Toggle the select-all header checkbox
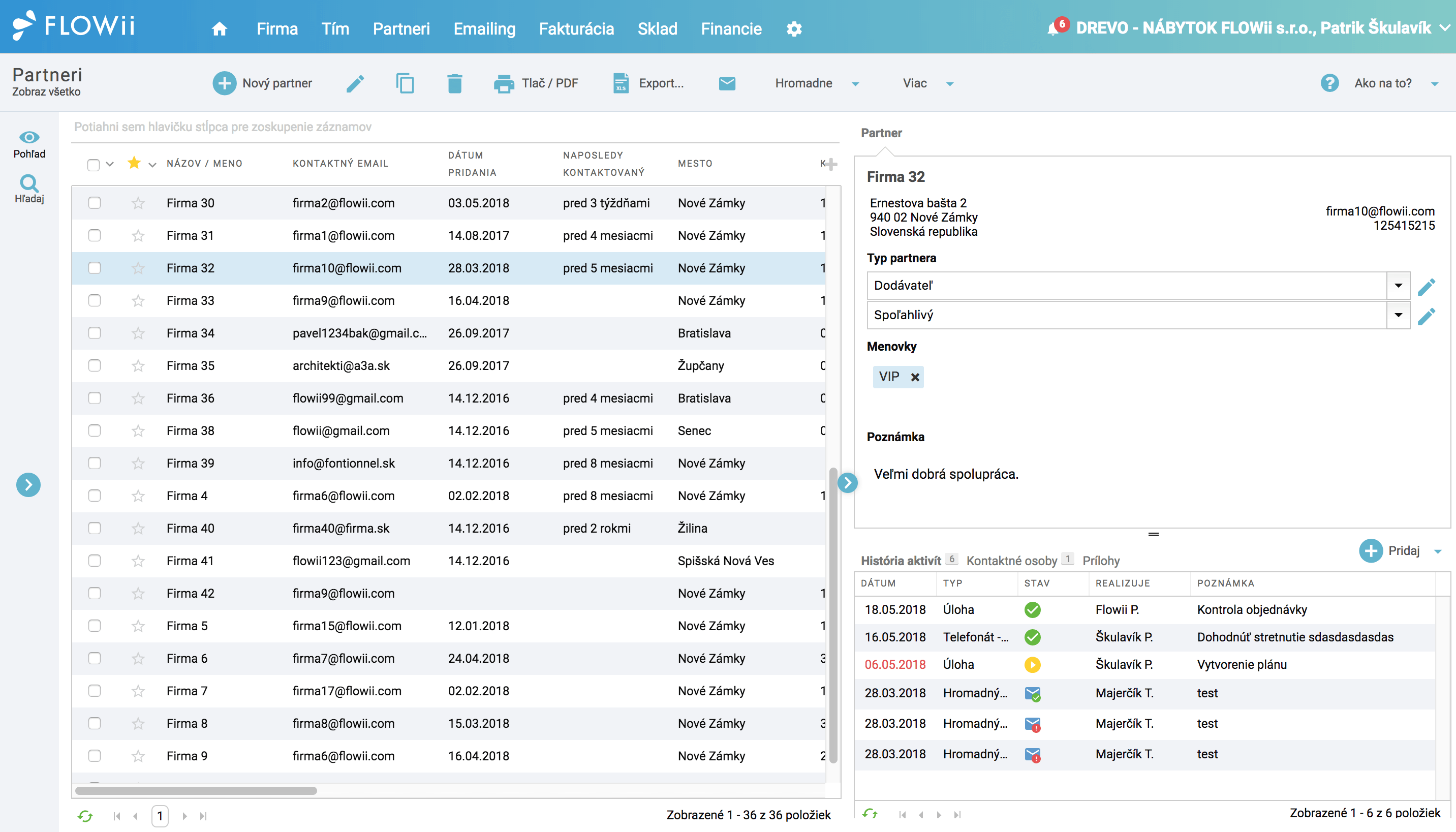 point(93,165)
